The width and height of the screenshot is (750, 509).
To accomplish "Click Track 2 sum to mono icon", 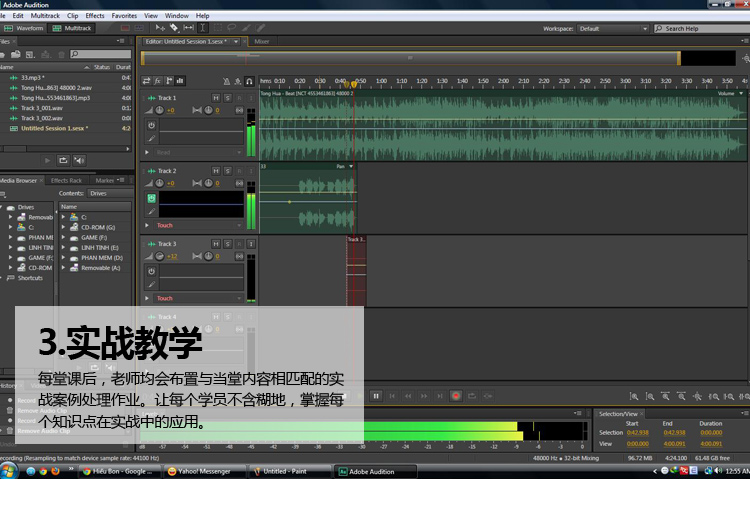I will pyautogui.click(x=239, y=184).
